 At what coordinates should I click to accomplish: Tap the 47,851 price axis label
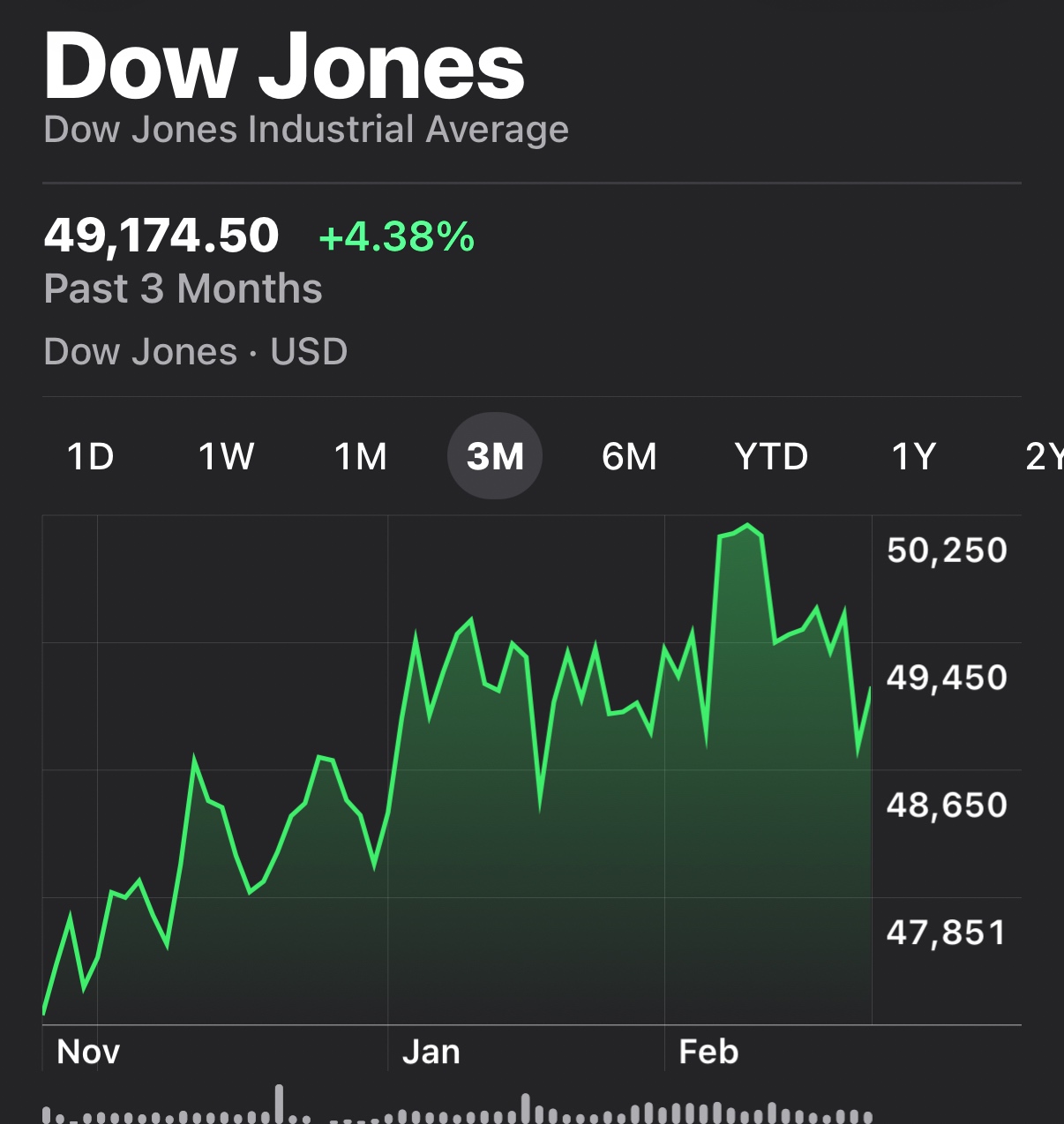click(947, 933)
